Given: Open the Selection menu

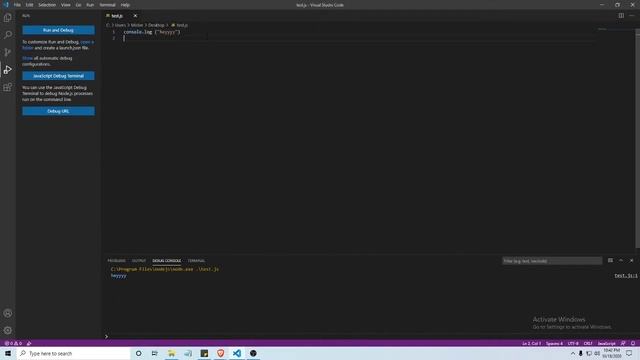Looking at the screenshot, I should [47, 5].
